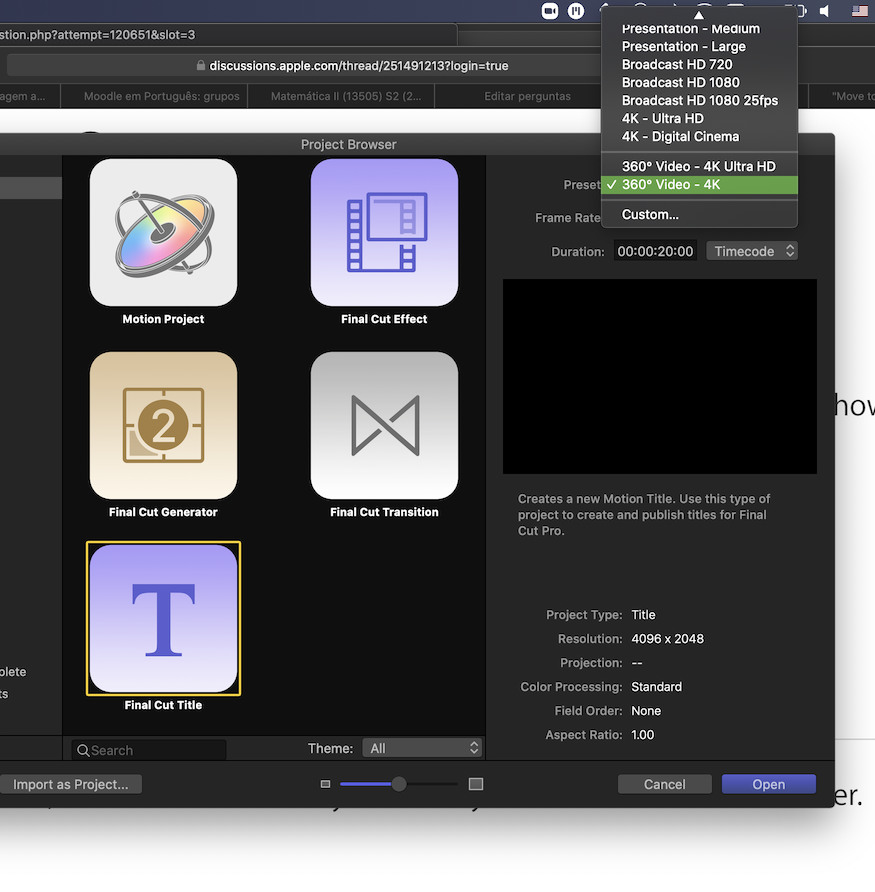Choose 4K - Digital Cinema preset
875x892 pixels.
coord(699,137)
